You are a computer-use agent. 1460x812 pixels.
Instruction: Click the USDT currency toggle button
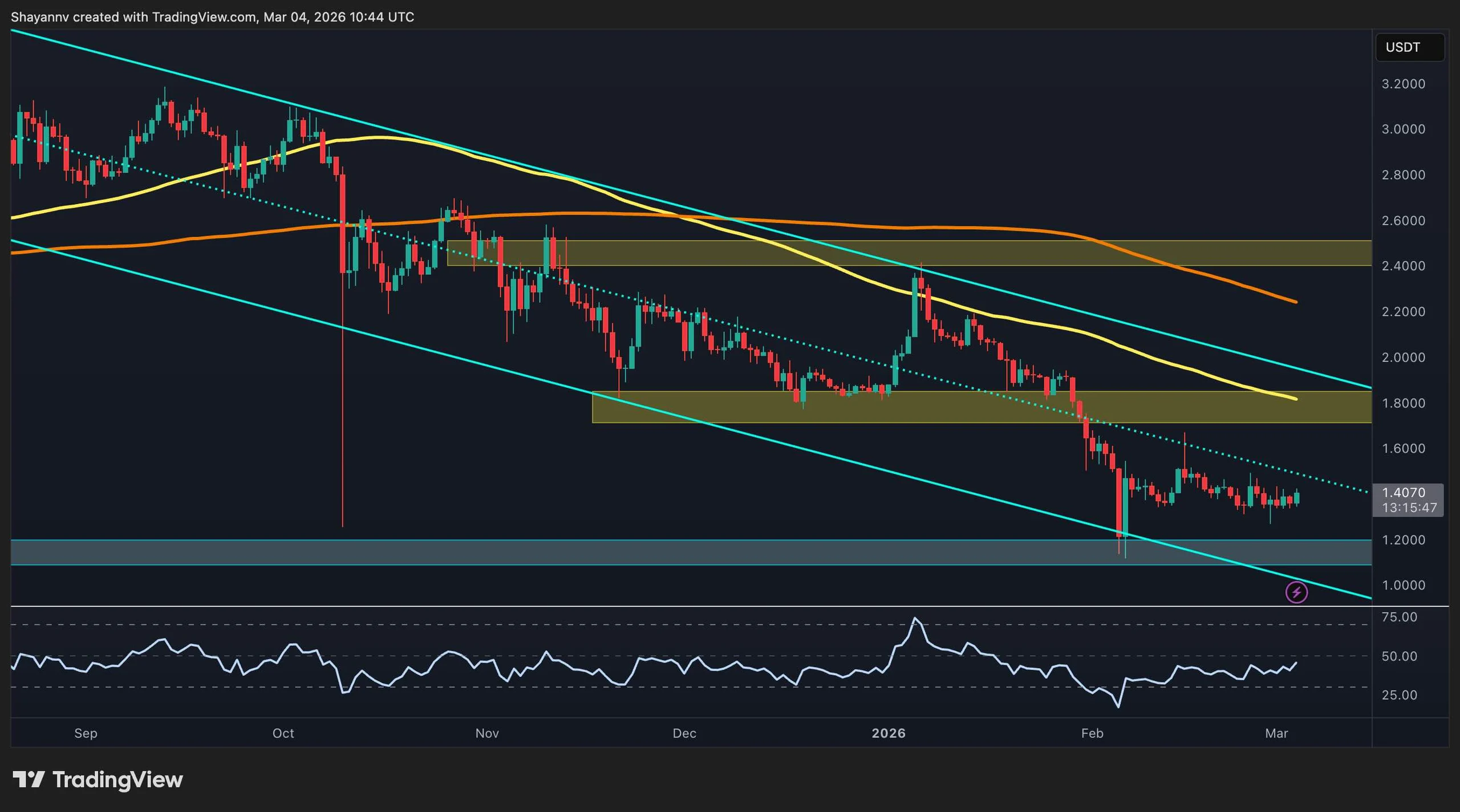pos(1410,47)
